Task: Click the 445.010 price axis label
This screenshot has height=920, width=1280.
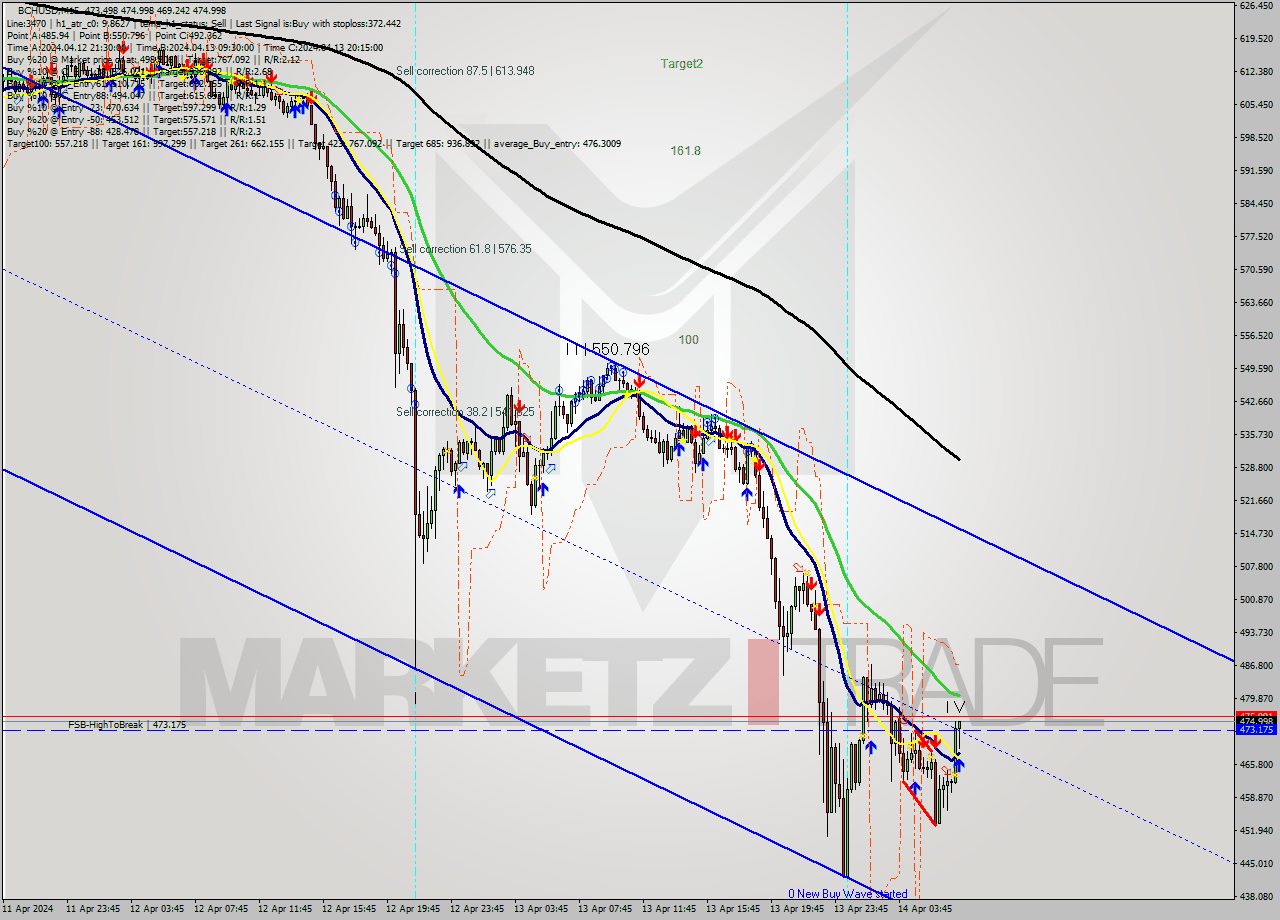Action: tap(1256, 864)
